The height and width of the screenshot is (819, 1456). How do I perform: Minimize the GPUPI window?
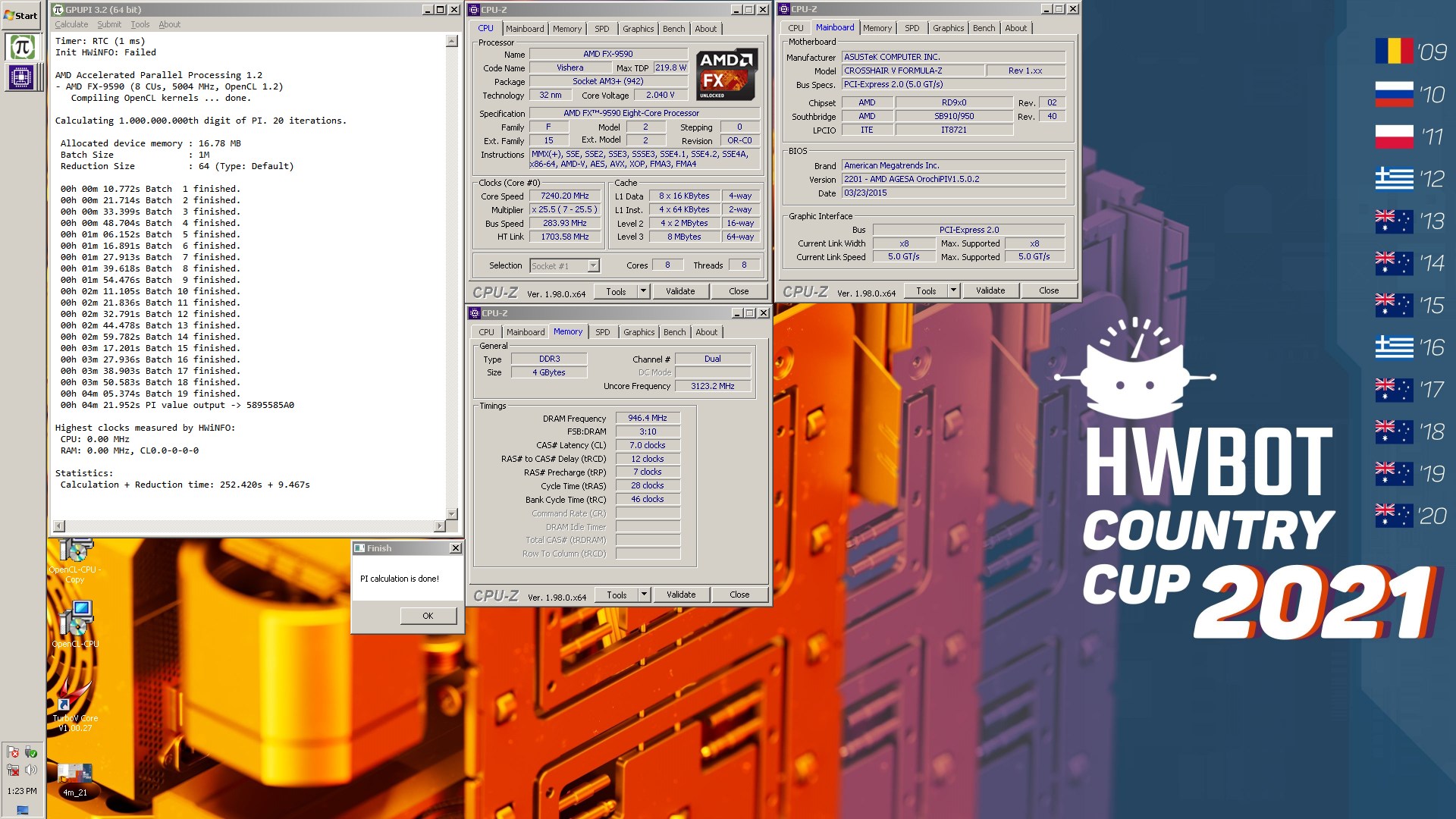pyautogui.click(x=427, y=10)
